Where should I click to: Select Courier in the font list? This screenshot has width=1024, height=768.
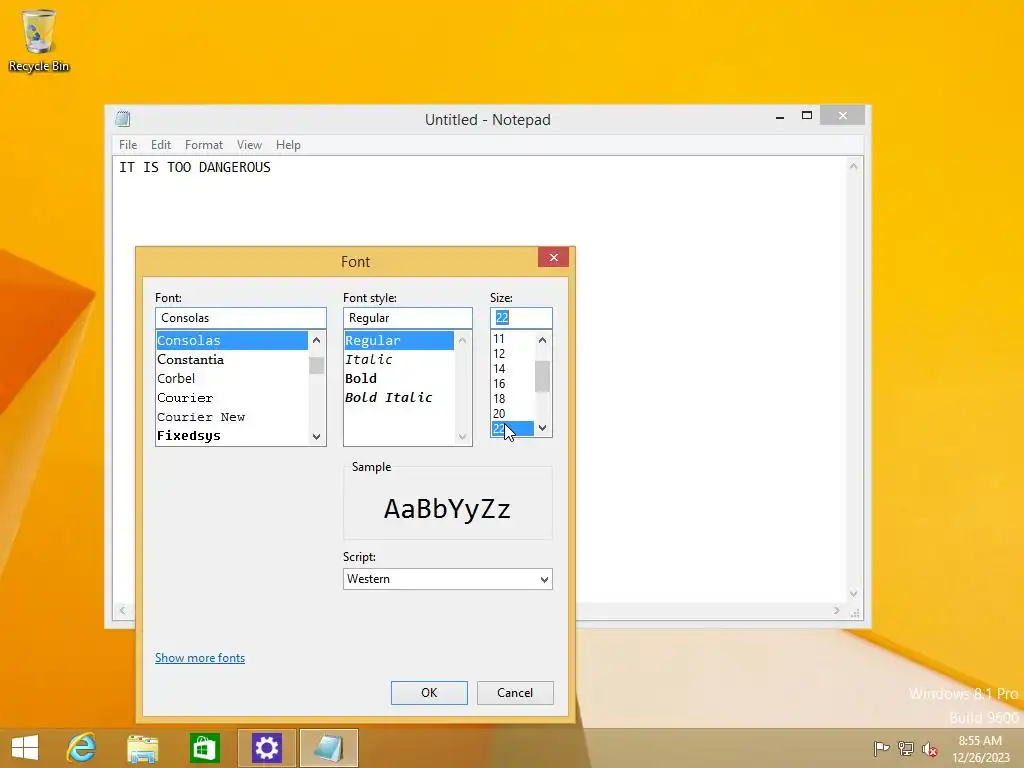(232, 398)
